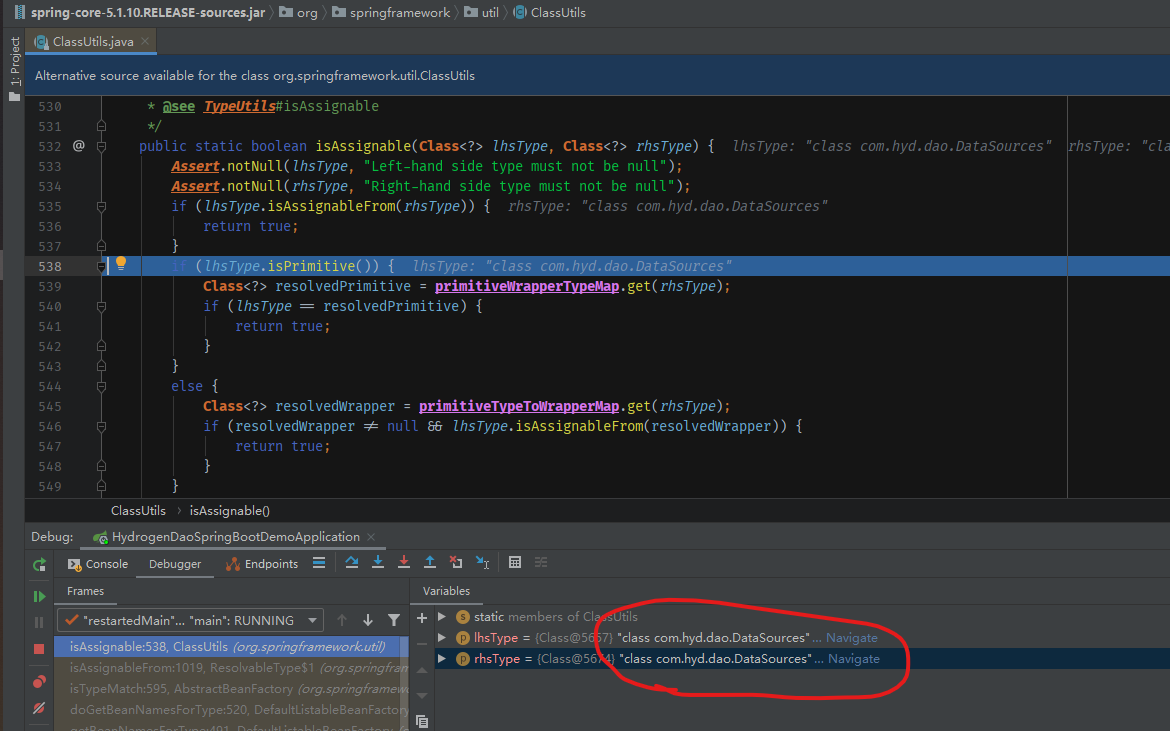Screen dimensions: 1170x731
Task: Collapse the isAssignable method at line 532
Action: pos(101,146)
